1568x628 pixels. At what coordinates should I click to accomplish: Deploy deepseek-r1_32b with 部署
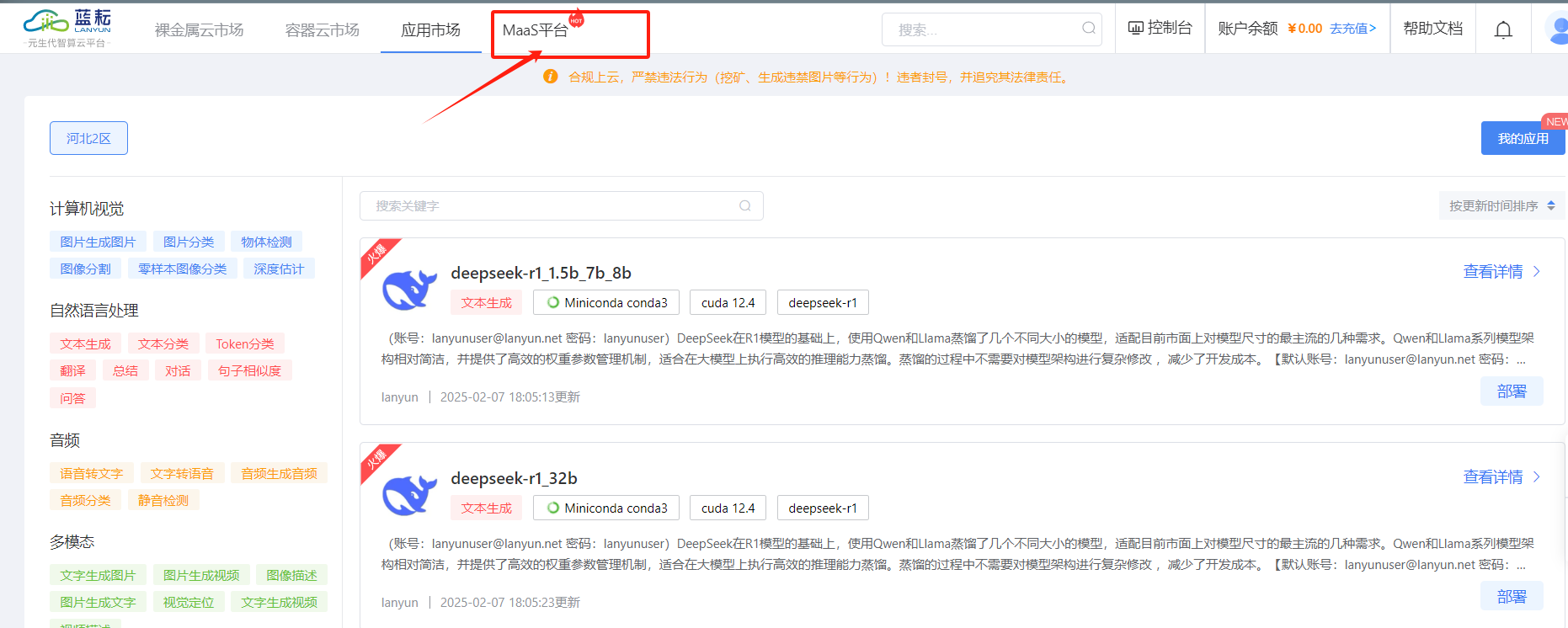point(1512,596)
